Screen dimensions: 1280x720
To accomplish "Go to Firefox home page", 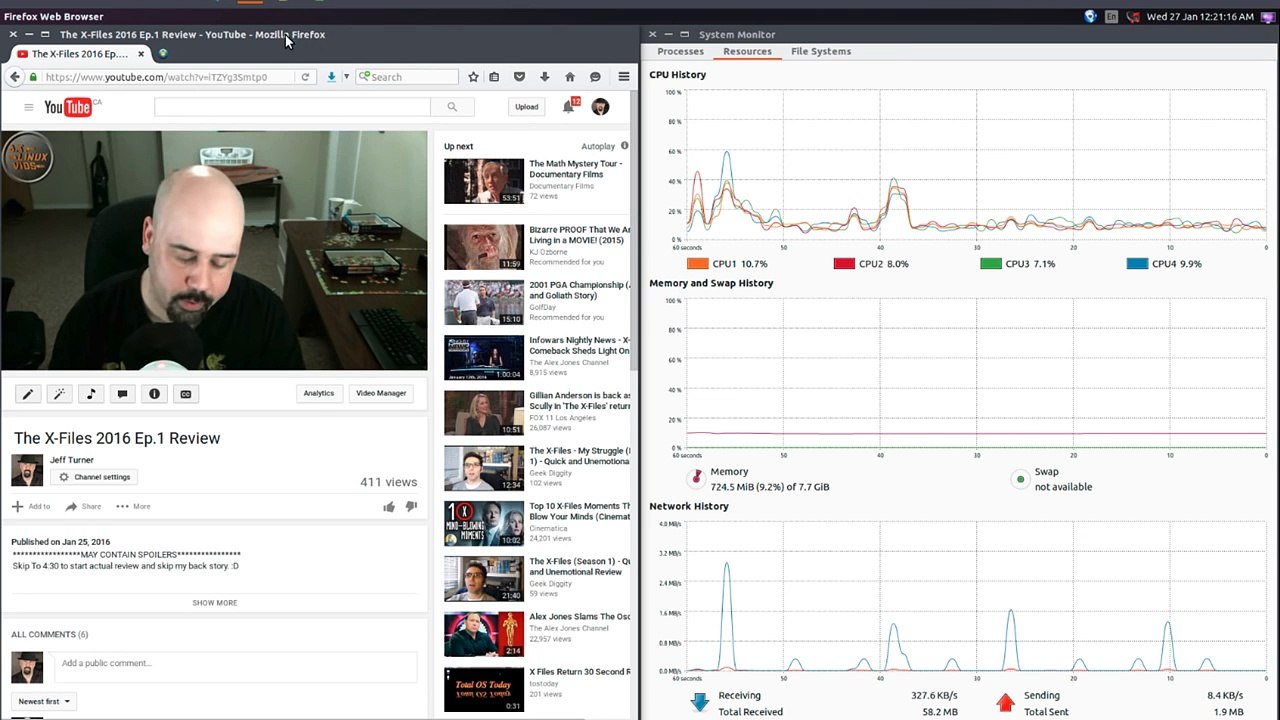I will [570, 77].
